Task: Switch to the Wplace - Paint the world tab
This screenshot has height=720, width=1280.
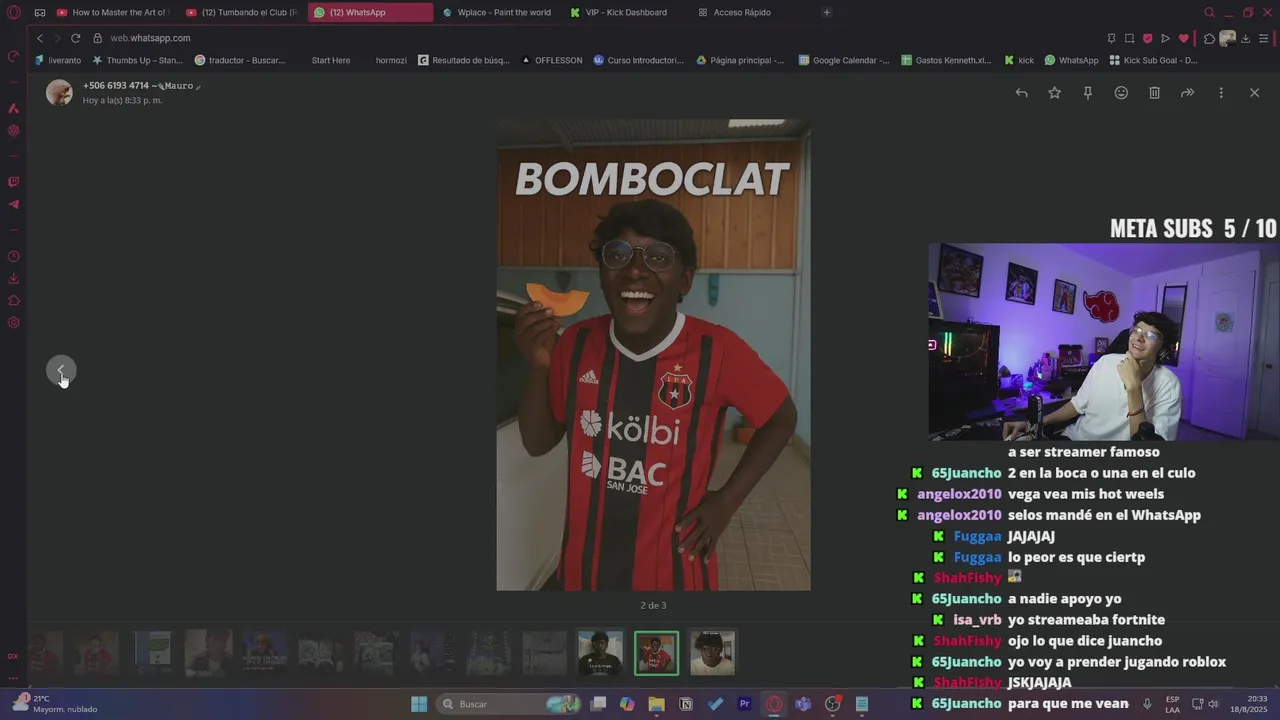Action: point(497,12)
